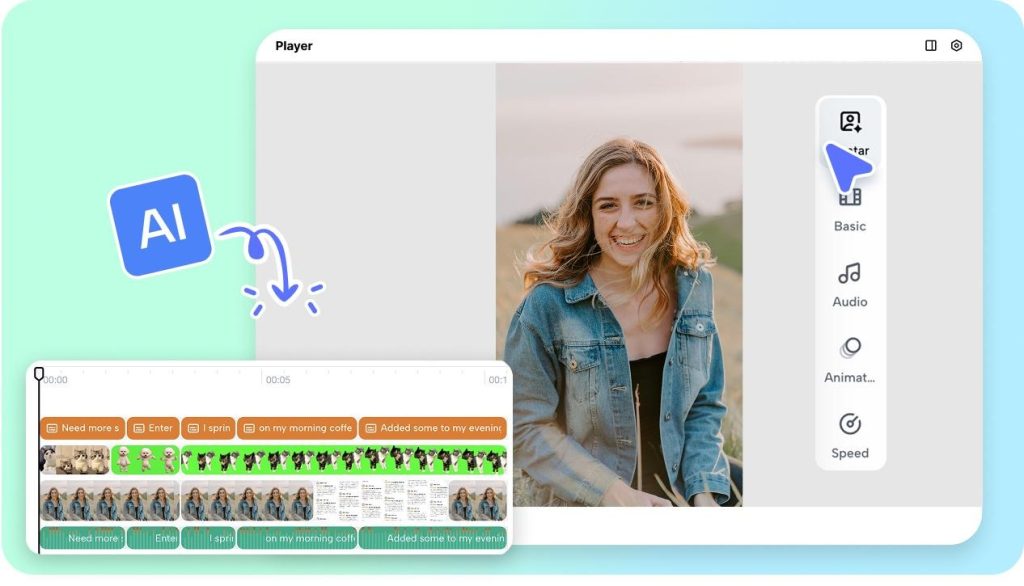Select the "Need more s" caption clip
This screenshot has height=586, width=1024.
click(x=82, y=428)
